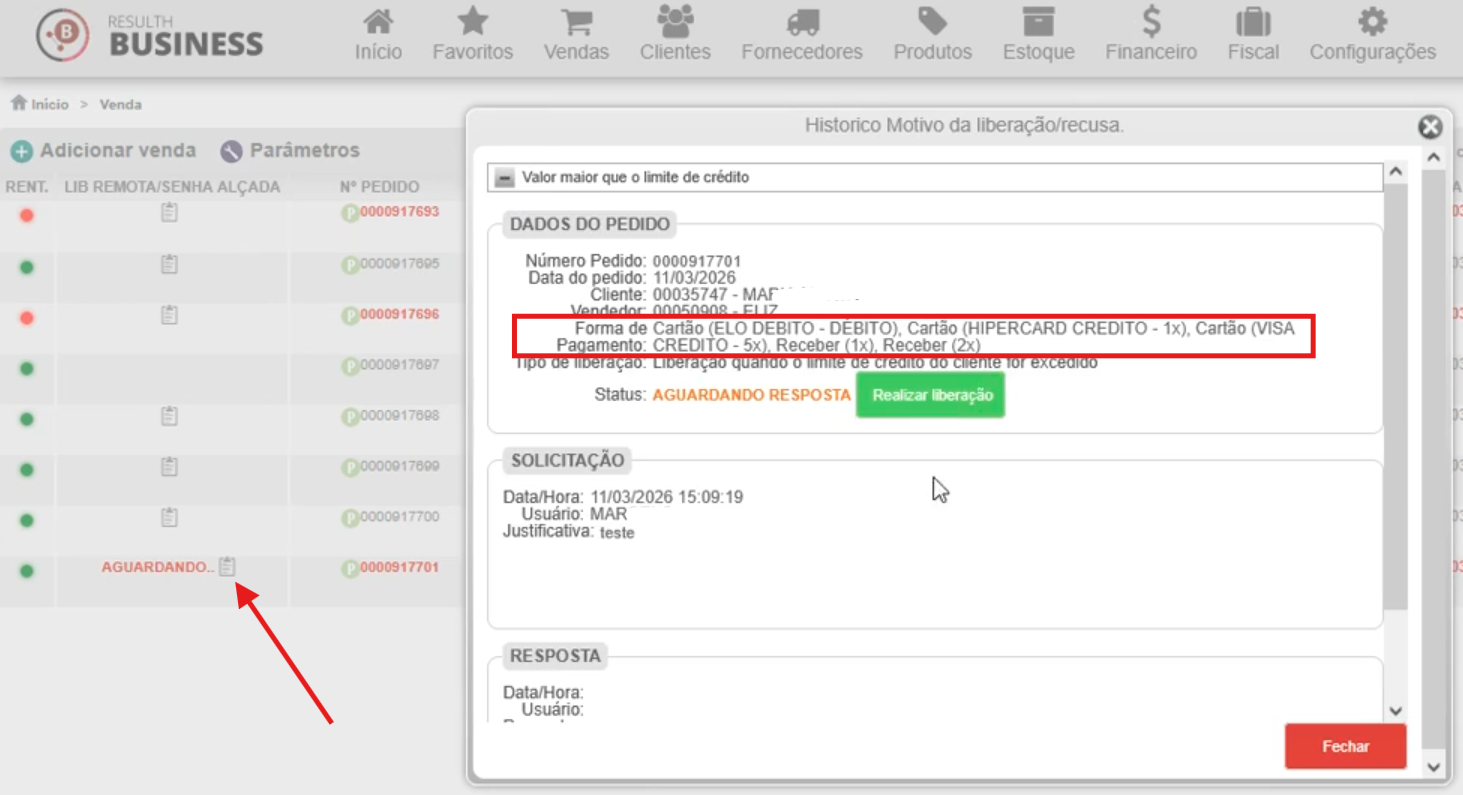Open the Favoritos star menu
Image resolution: width=1463 pixels, height=795 pixels.
pos(472,34)
